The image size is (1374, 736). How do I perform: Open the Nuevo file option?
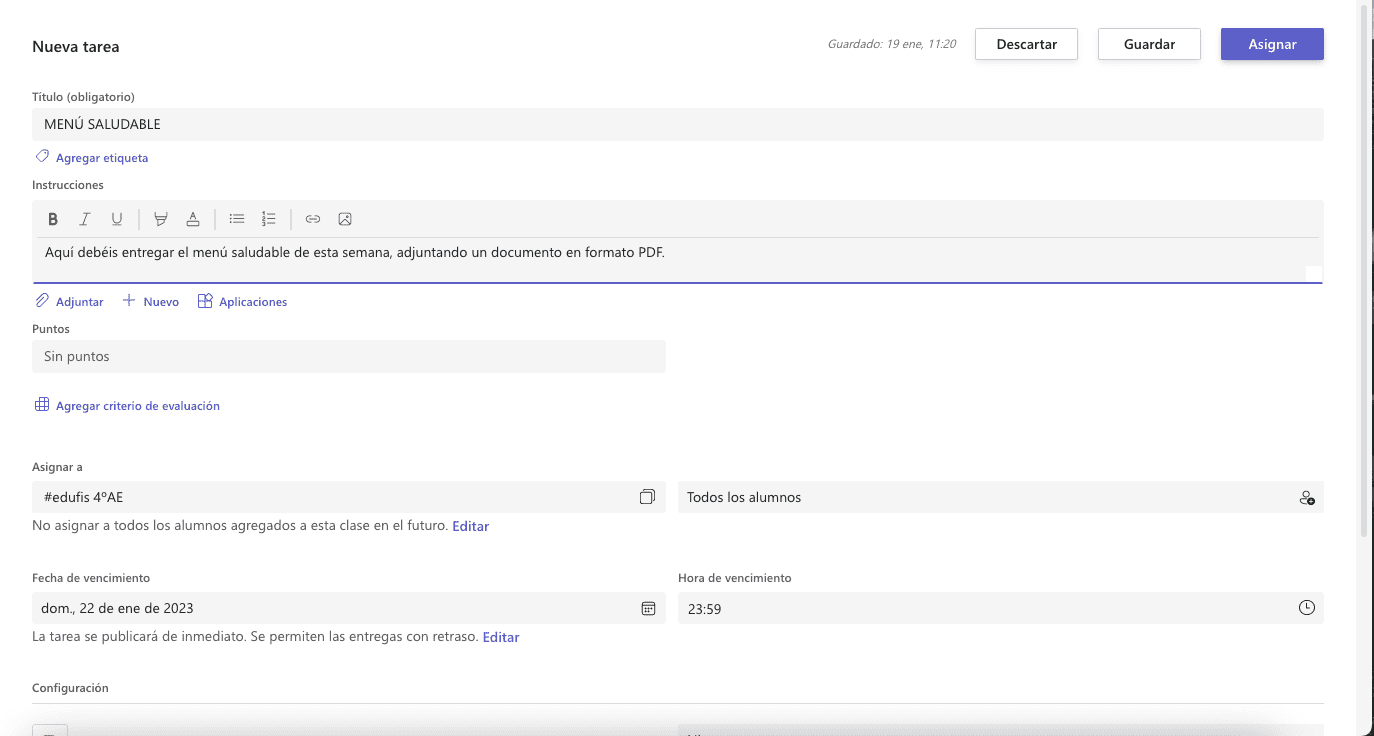coord(151,301)
